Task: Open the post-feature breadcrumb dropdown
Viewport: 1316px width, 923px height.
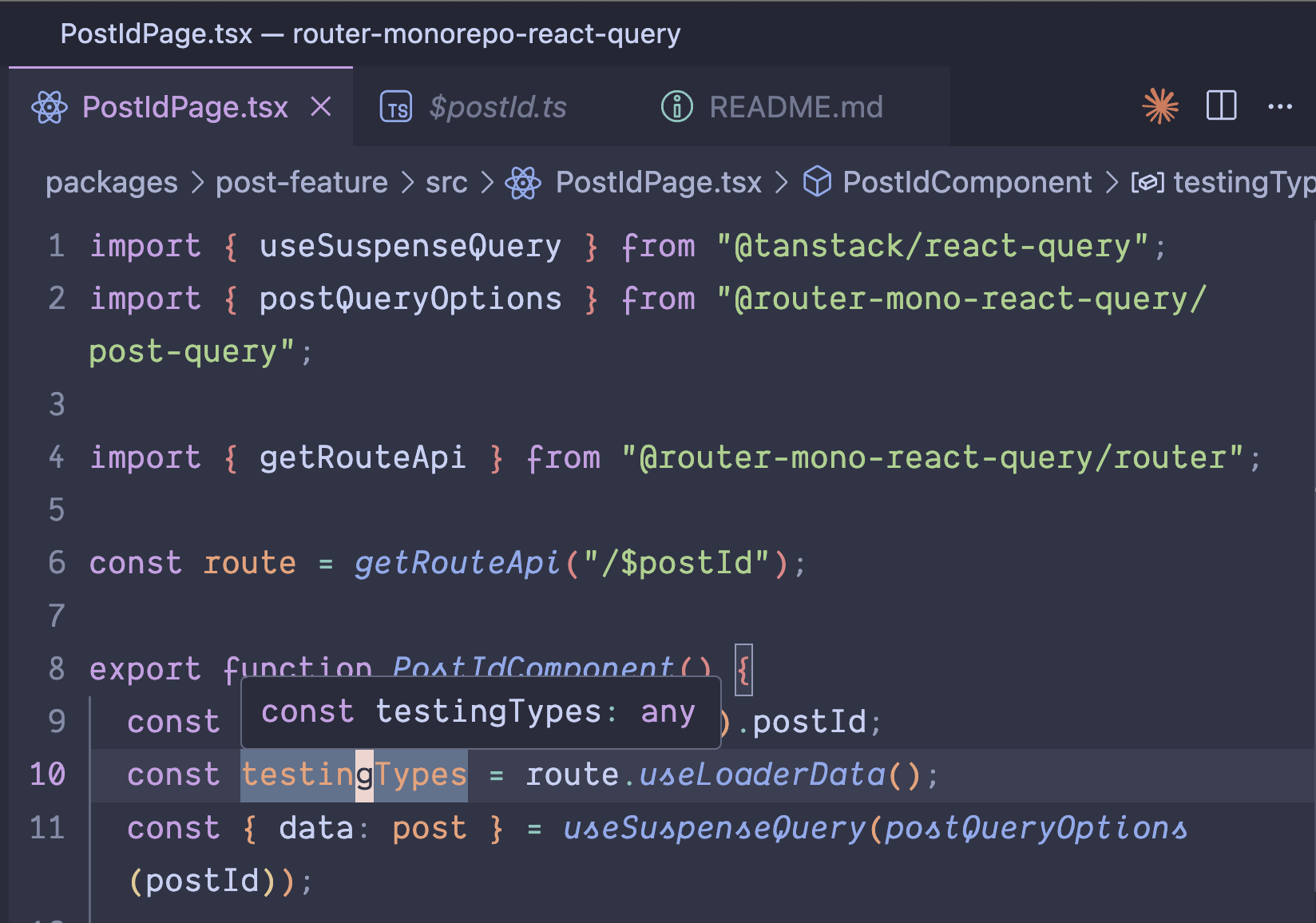Action: click(302, 183)
